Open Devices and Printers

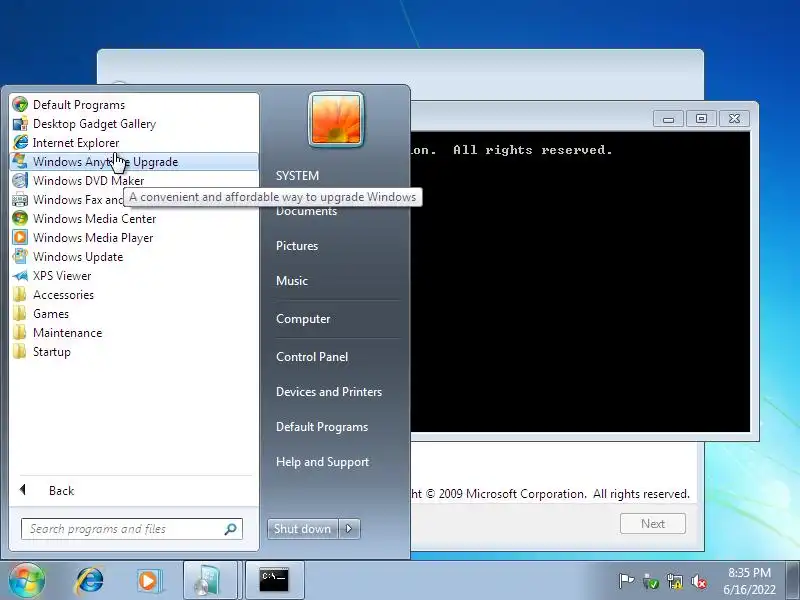[329, 392]
